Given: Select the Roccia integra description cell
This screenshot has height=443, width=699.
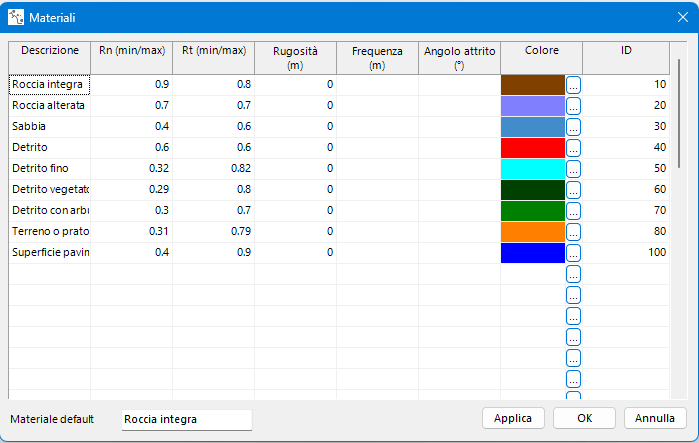Looking at the screenshot, I should [x=49, y=85].
